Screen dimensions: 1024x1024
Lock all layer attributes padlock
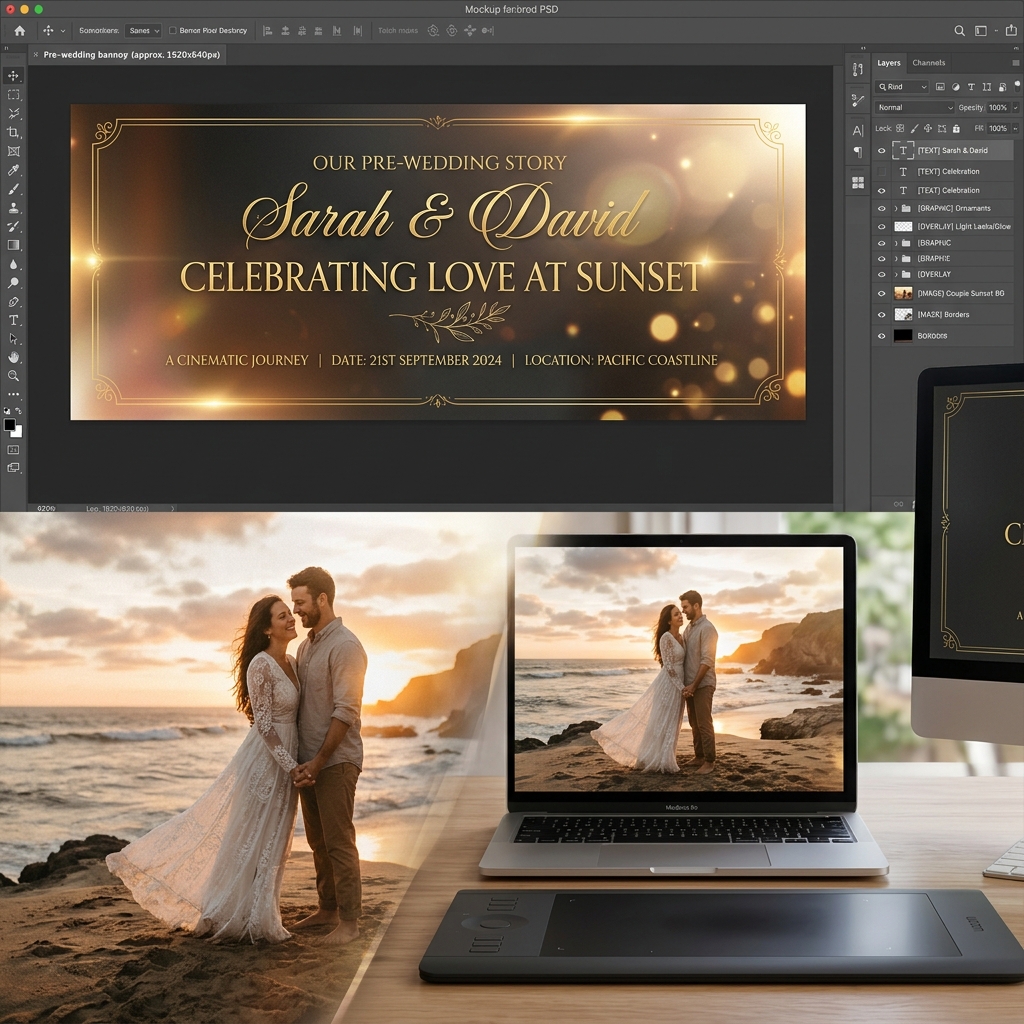click(x=956, y=129)
